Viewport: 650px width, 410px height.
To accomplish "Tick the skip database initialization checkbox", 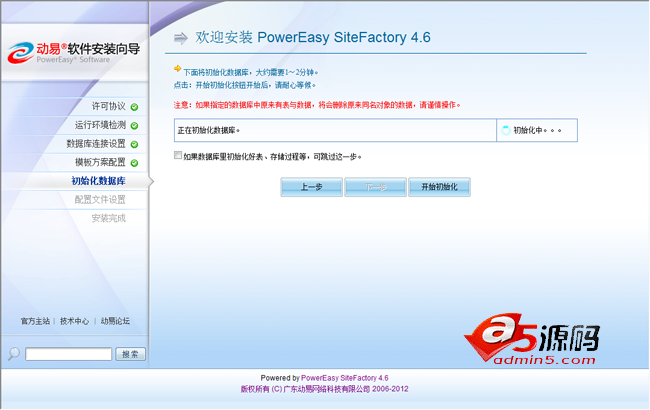I will point(178,155).
